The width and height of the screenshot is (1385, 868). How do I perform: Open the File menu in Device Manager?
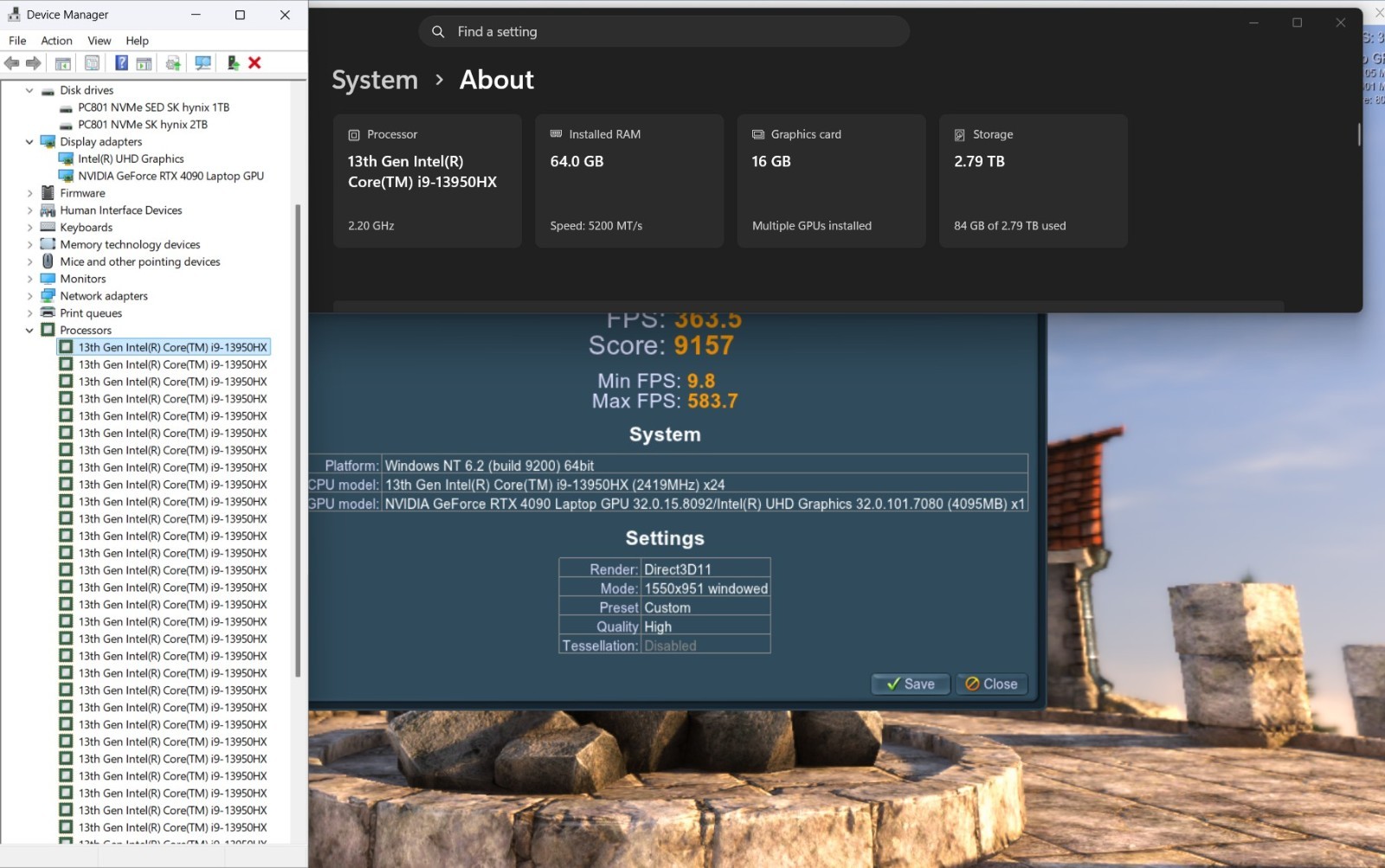click(17, 41)
